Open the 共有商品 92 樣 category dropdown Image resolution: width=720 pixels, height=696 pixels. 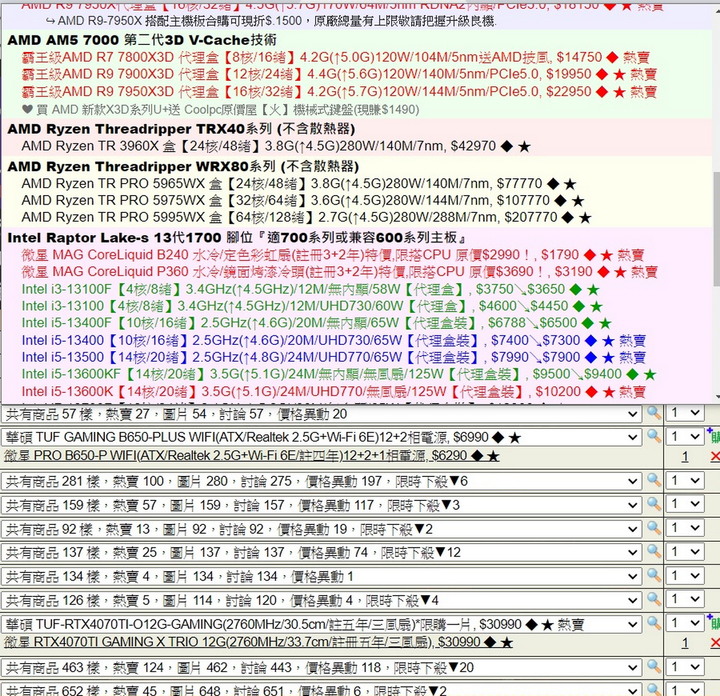(321, 529)
